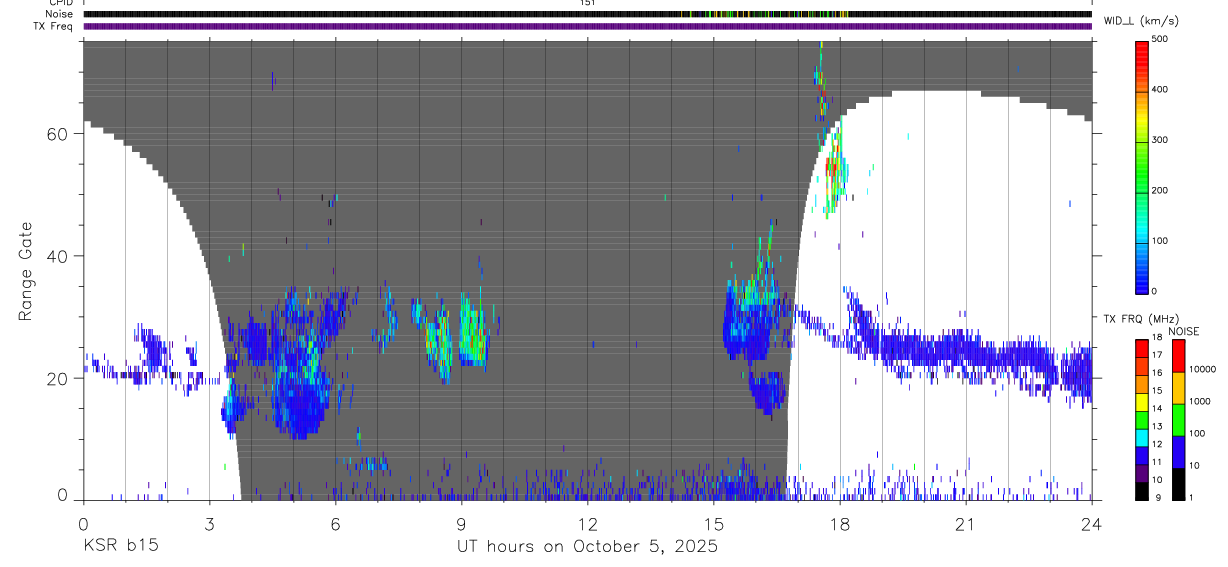1228x567 pixels.
Task: Click the black bottom segment of NOISE legend
Action: pos(1178,484)
